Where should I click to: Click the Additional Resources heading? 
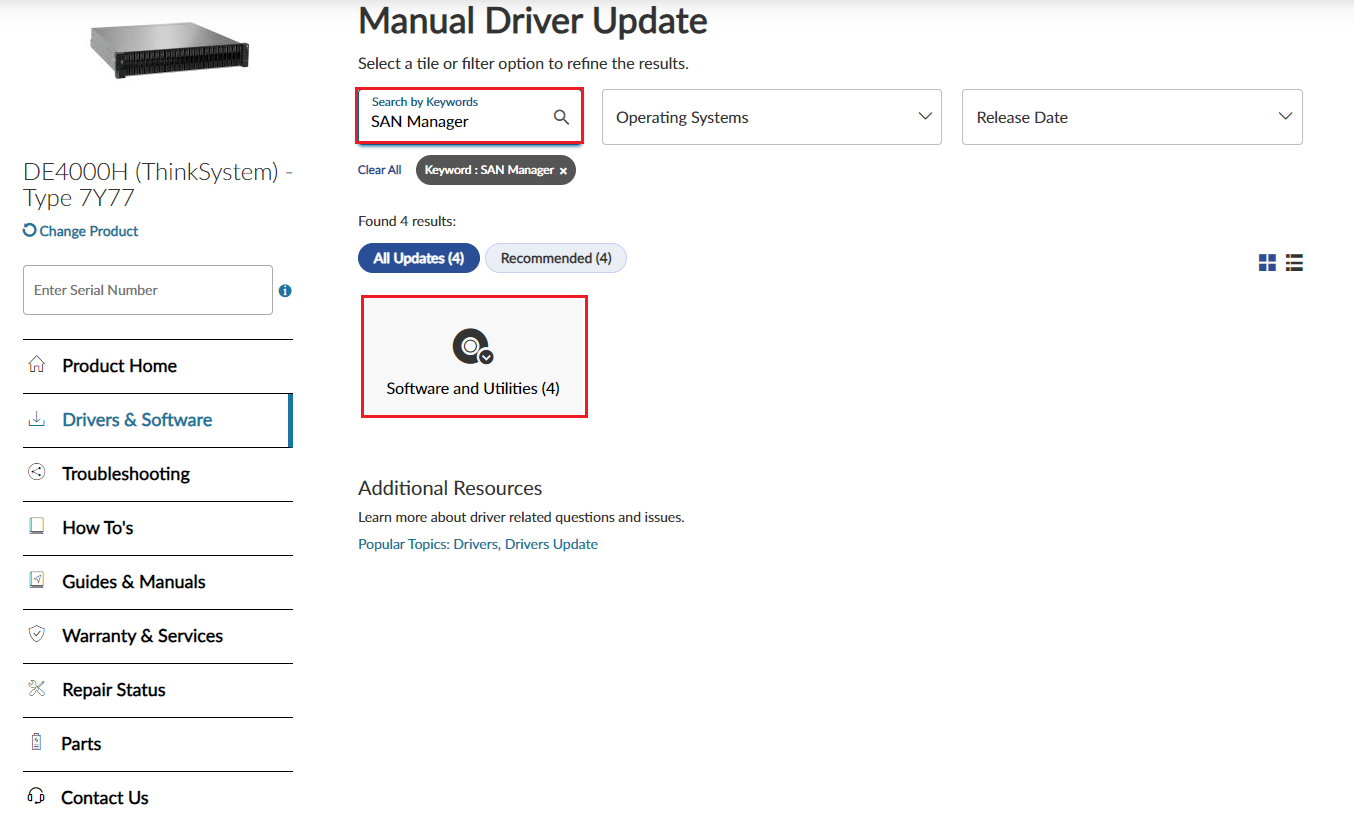(x=450, y=488)
